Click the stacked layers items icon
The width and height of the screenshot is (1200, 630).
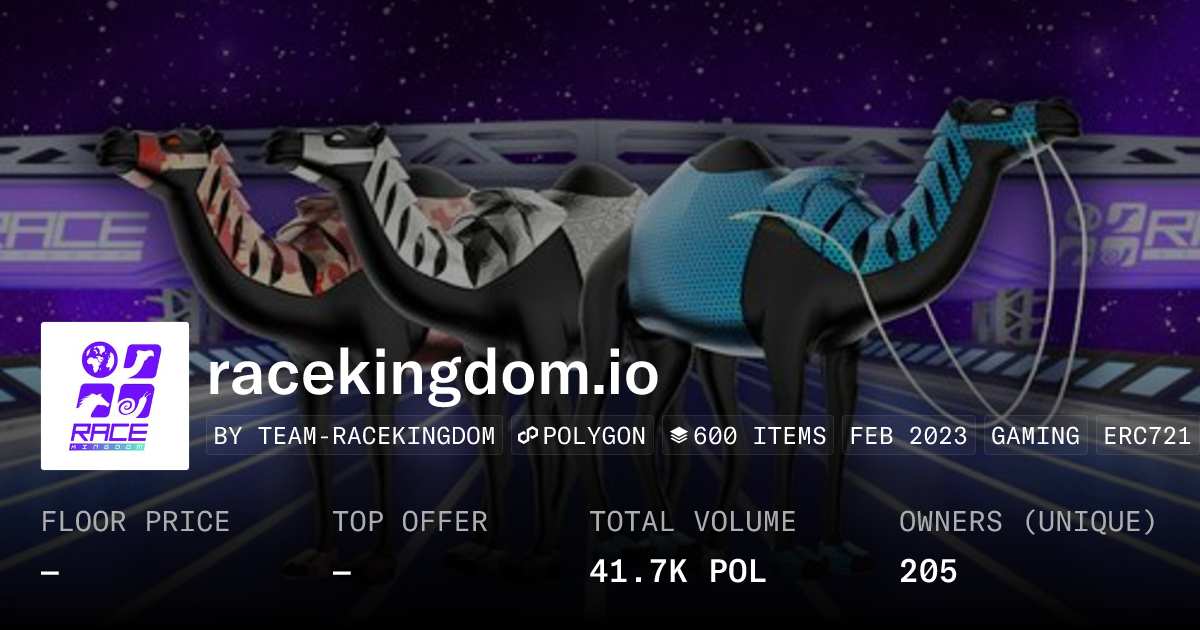(x=679, y=436)
